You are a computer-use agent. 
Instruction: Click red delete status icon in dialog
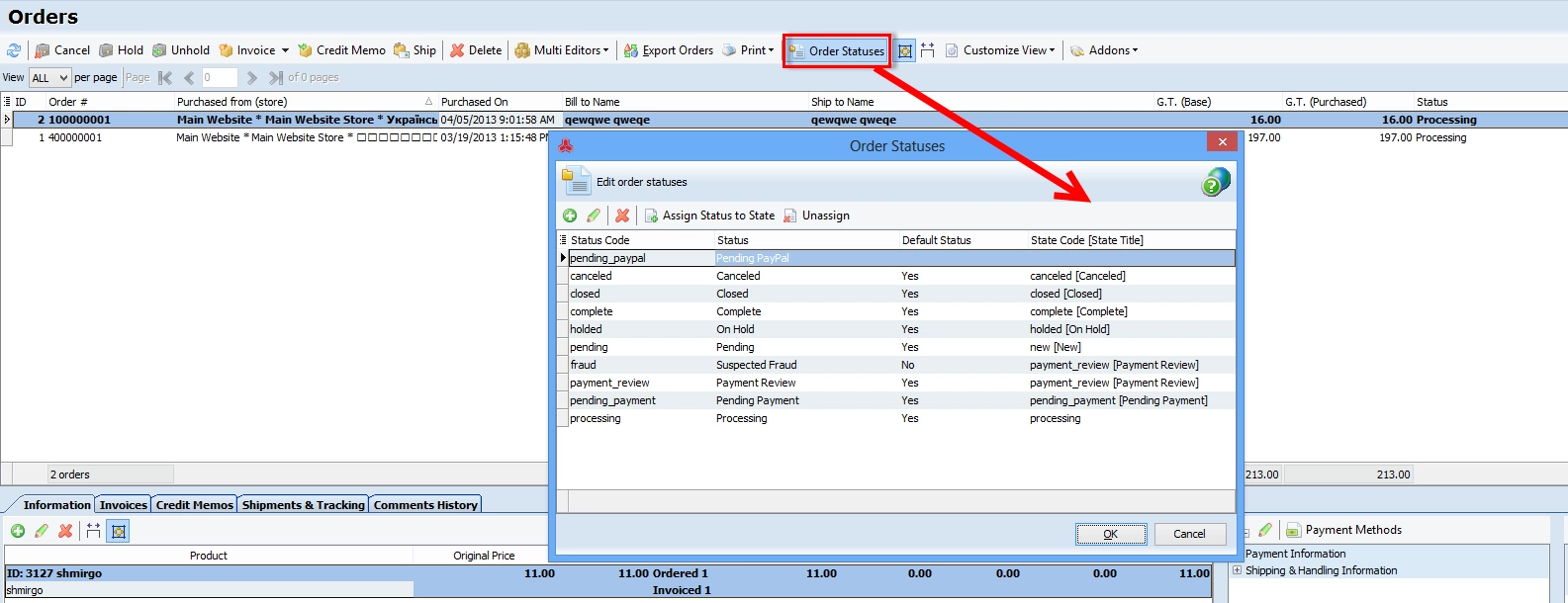coord(622,215)
